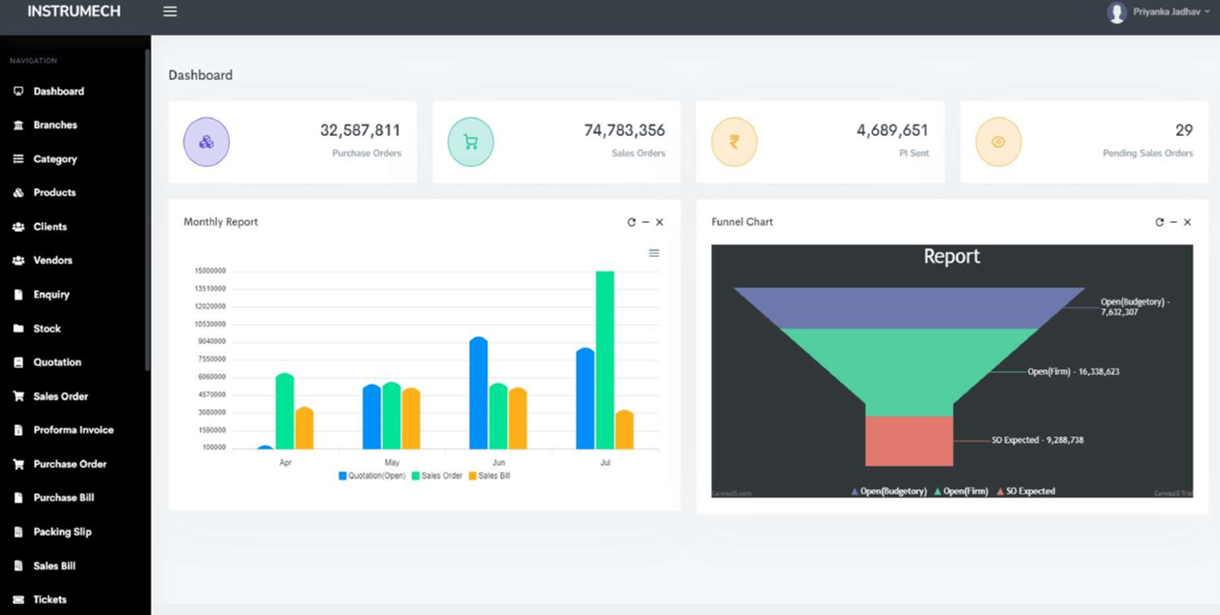Screen dimensions: 1220x615
Task: Toggle the SO Expected funnel legend
Action: [x=1030, y=491]
